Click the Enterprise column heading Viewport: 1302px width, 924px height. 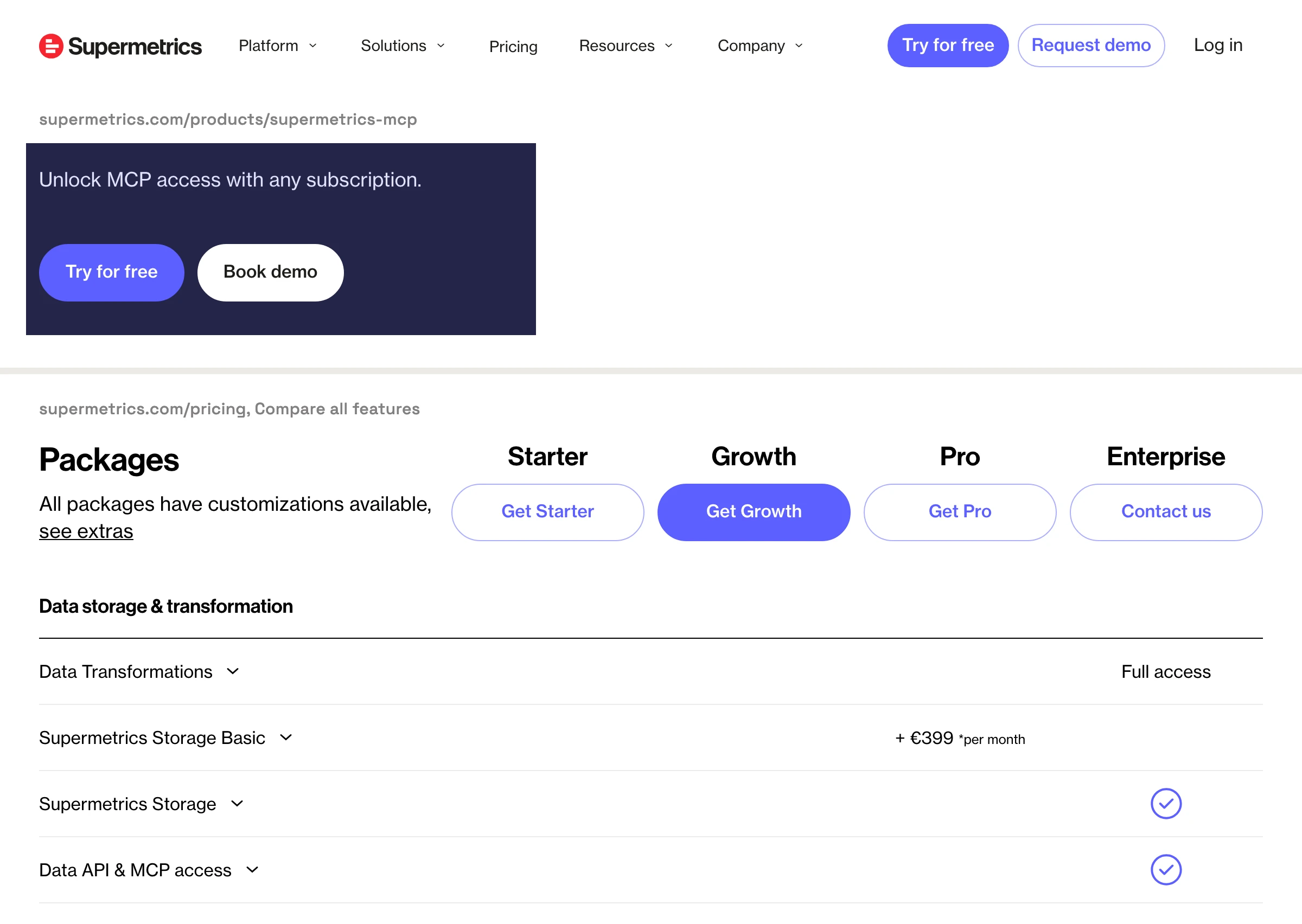1166,457
